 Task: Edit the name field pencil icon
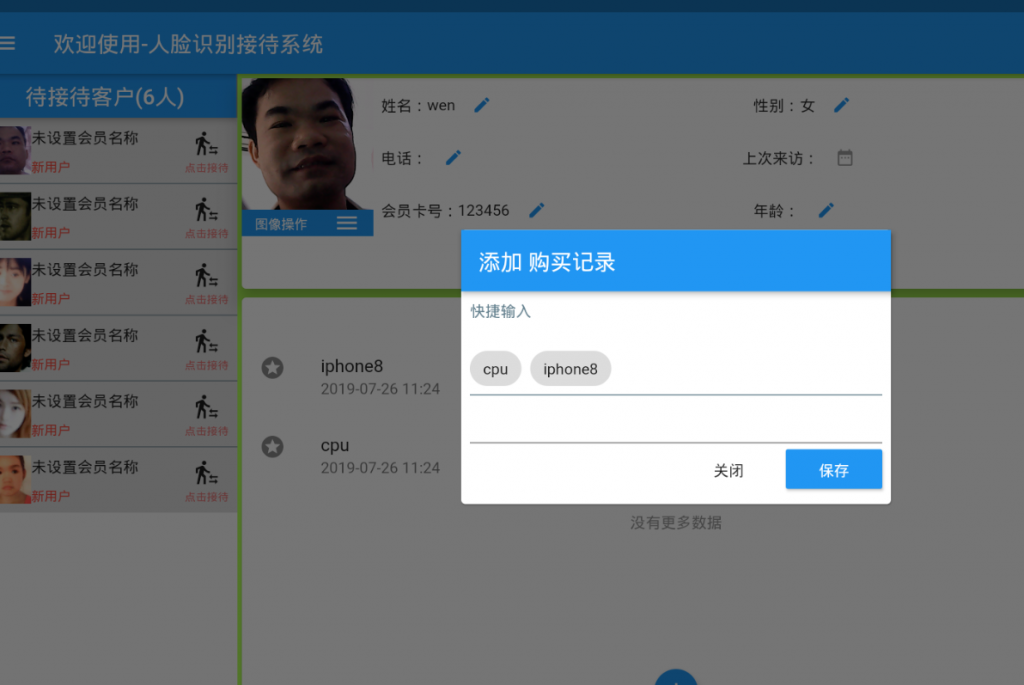coord(482,105)
